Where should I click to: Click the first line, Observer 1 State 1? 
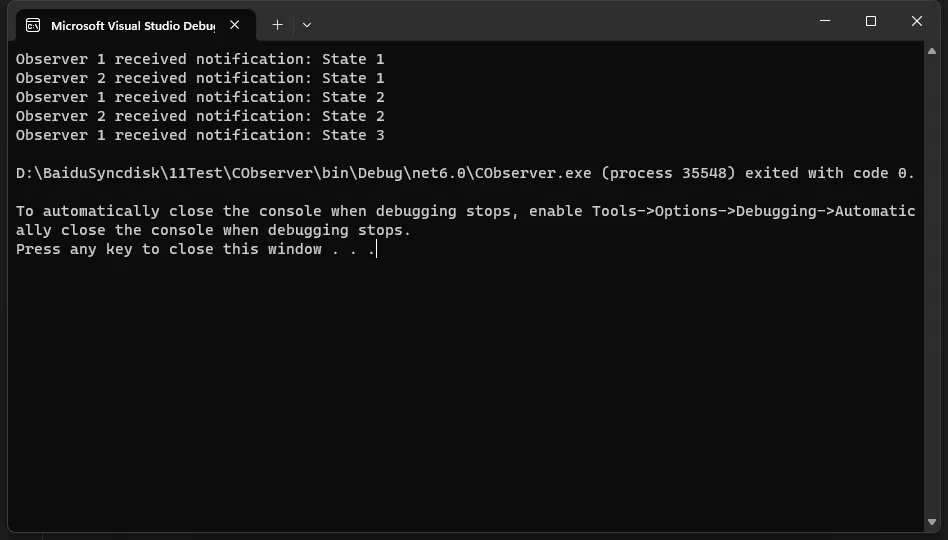pyautogui.click(x=200, y=59)
